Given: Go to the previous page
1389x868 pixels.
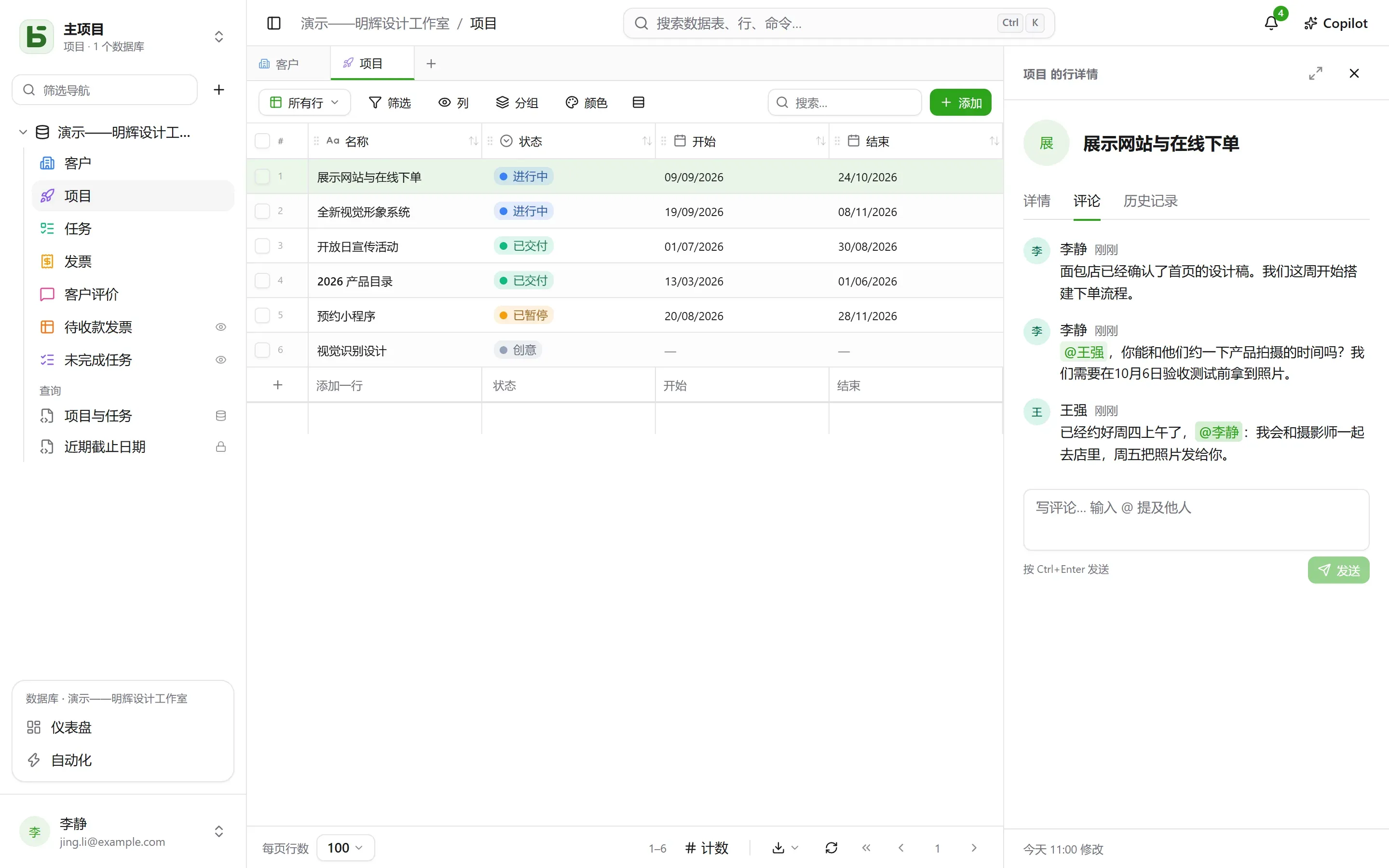Looking at the screenshot, I should pyautogui.click(x=901, y=847).
